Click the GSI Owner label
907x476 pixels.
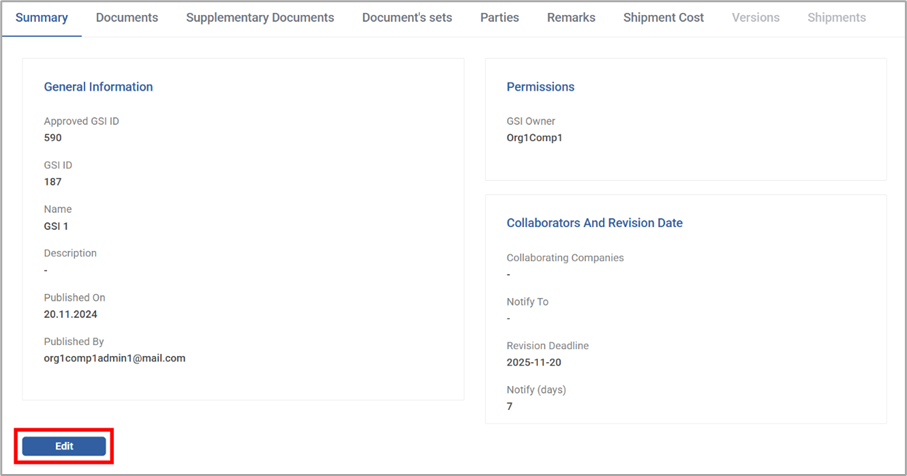click(x=531, y=121)
